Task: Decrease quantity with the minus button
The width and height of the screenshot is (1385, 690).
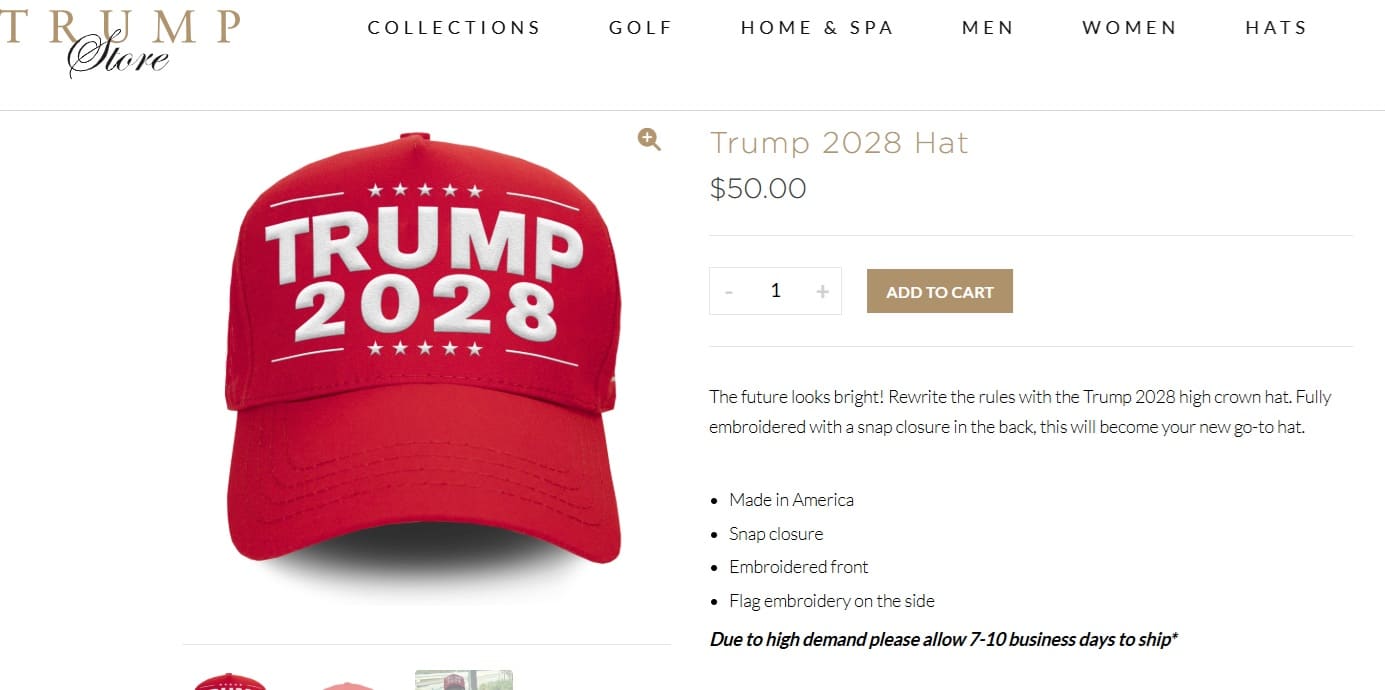Action: [x=729, y=291]
